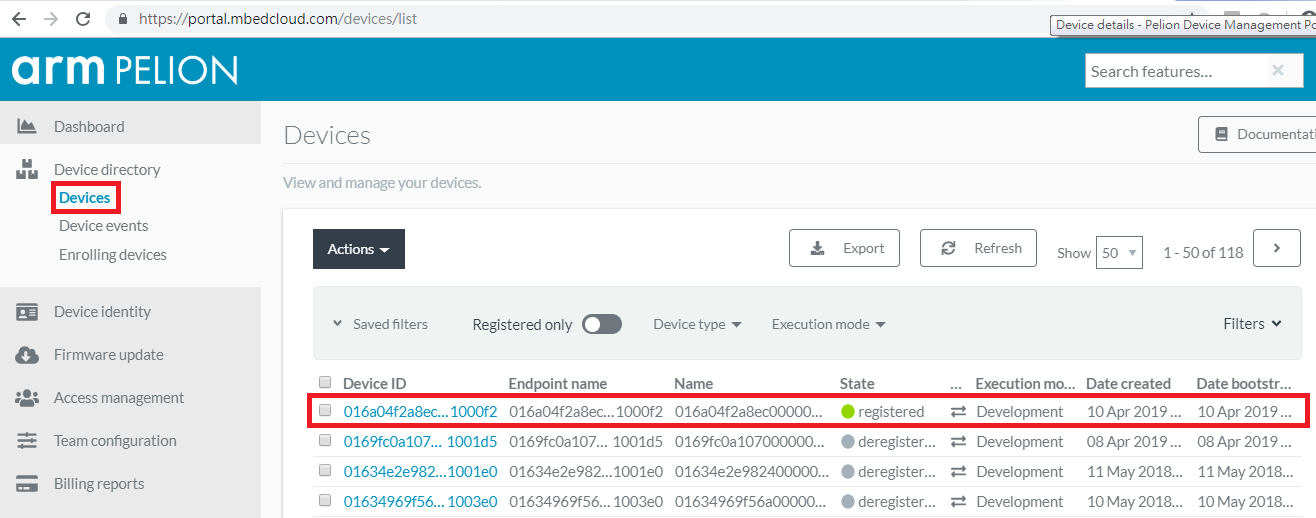The width and height of the screenshot is (1316, 518).
Task: Clear search with the X icon
Action: coord(1277,71)
